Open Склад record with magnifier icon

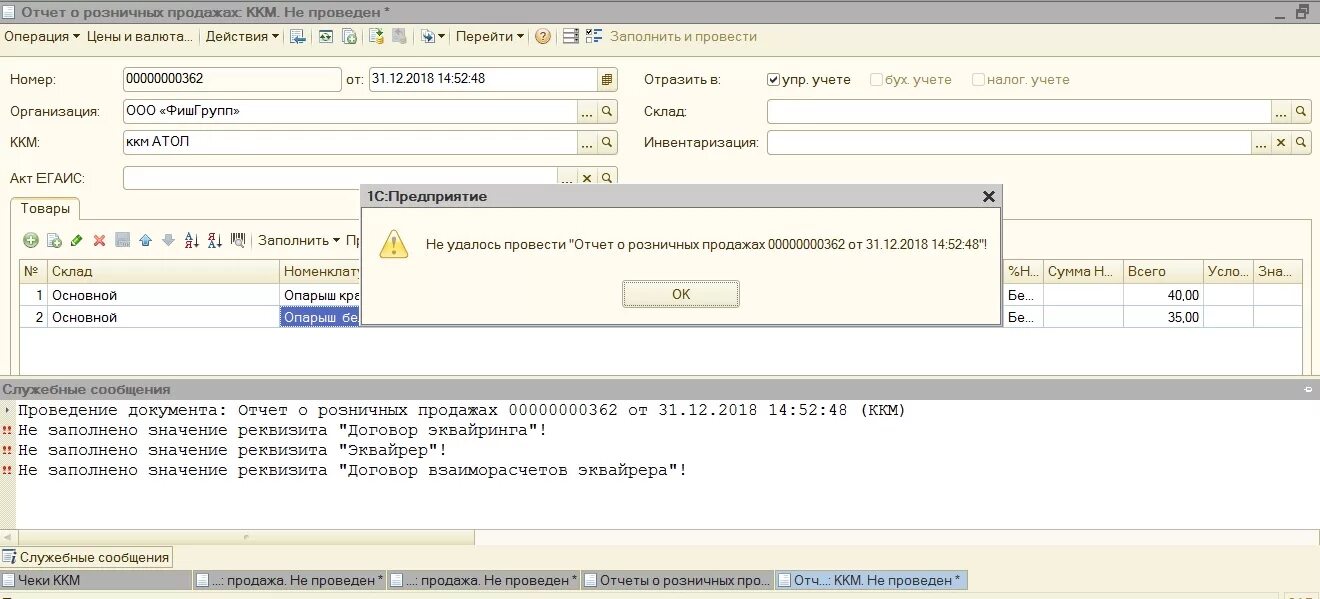[x=1301, y=111]
